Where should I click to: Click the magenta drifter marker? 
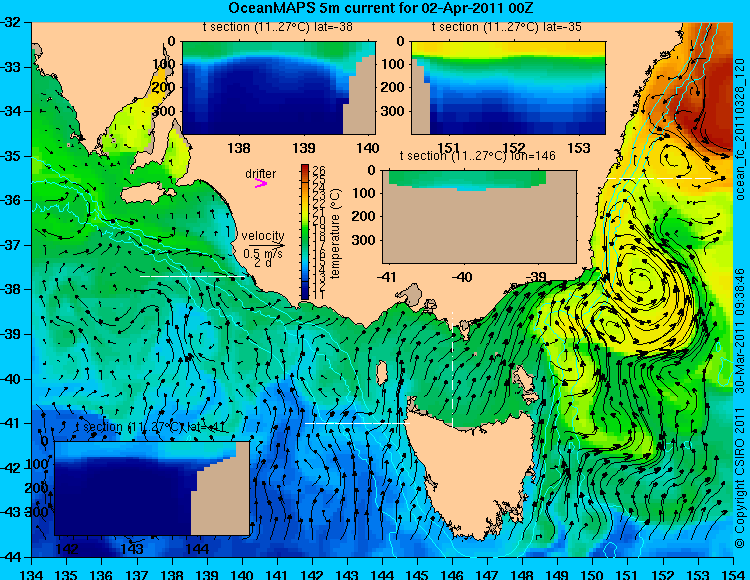pyautogui.click(x=261, y=183)
